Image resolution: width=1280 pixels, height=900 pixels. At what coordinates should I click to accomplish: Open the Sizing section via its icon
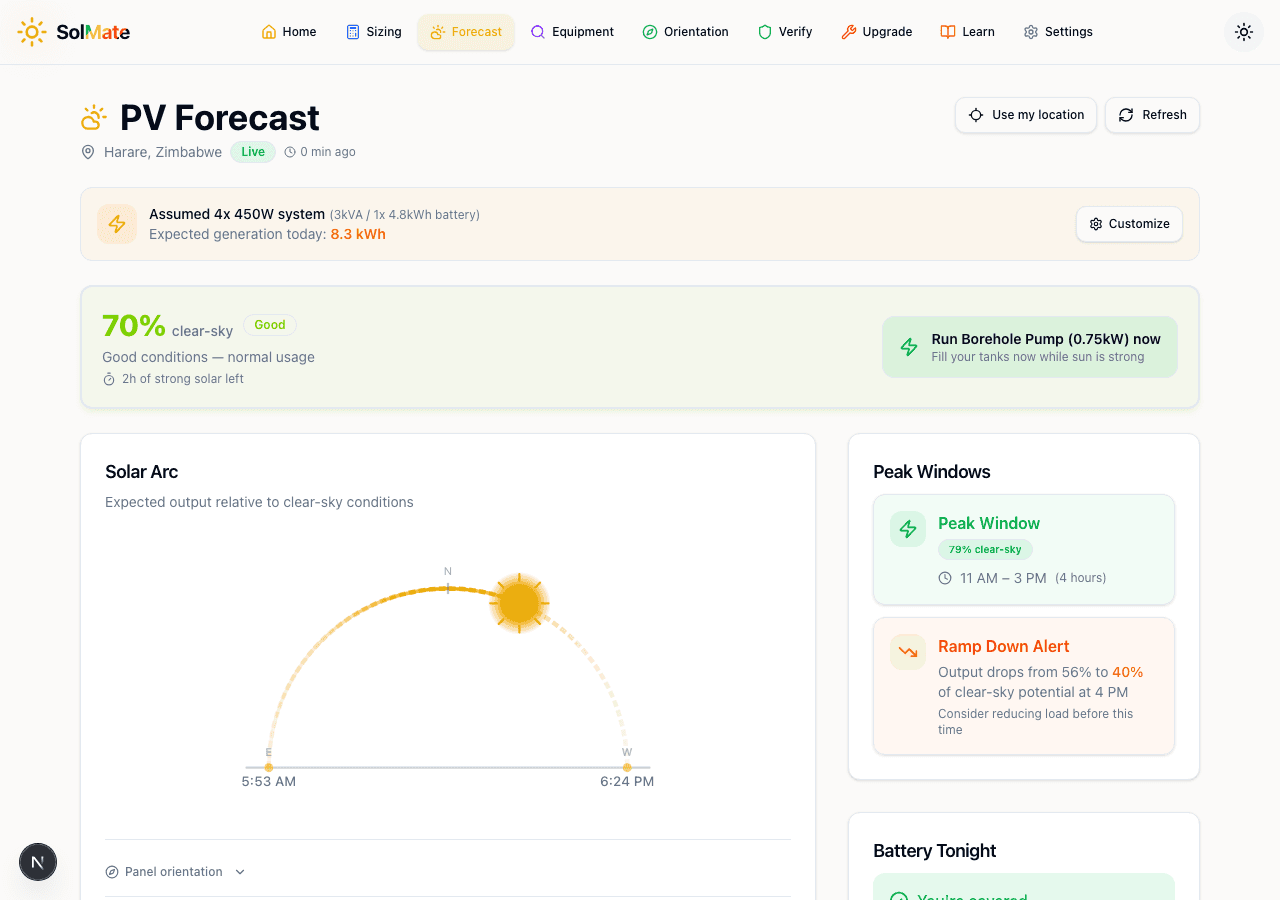tap(352, 31)
